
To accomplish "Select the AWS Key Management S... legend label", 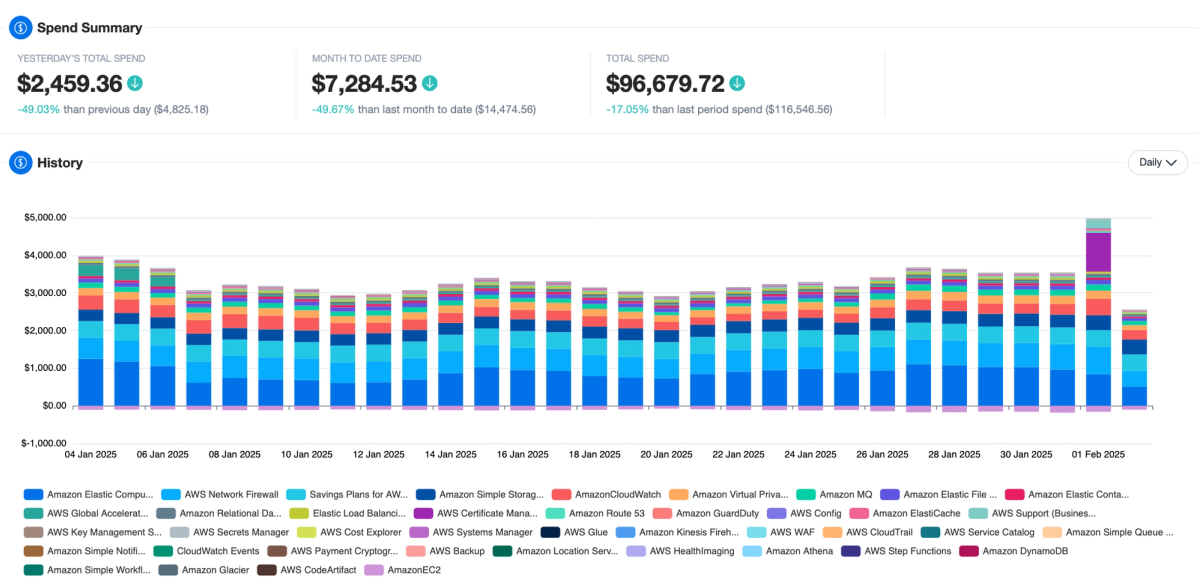I will point(104,532).
